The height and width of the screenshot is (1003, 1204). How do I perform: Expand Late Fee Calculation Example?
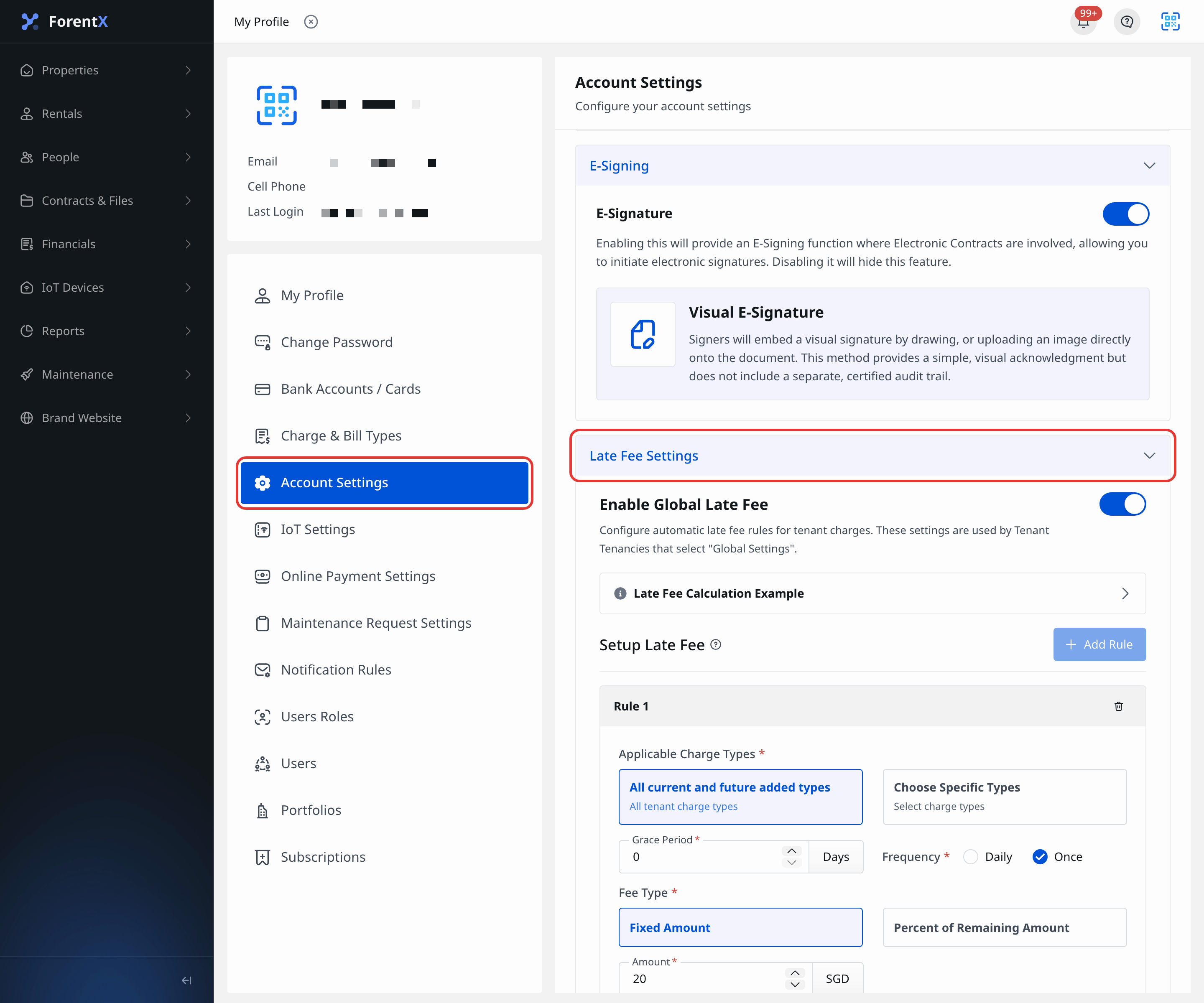click(x=872, y=593)
